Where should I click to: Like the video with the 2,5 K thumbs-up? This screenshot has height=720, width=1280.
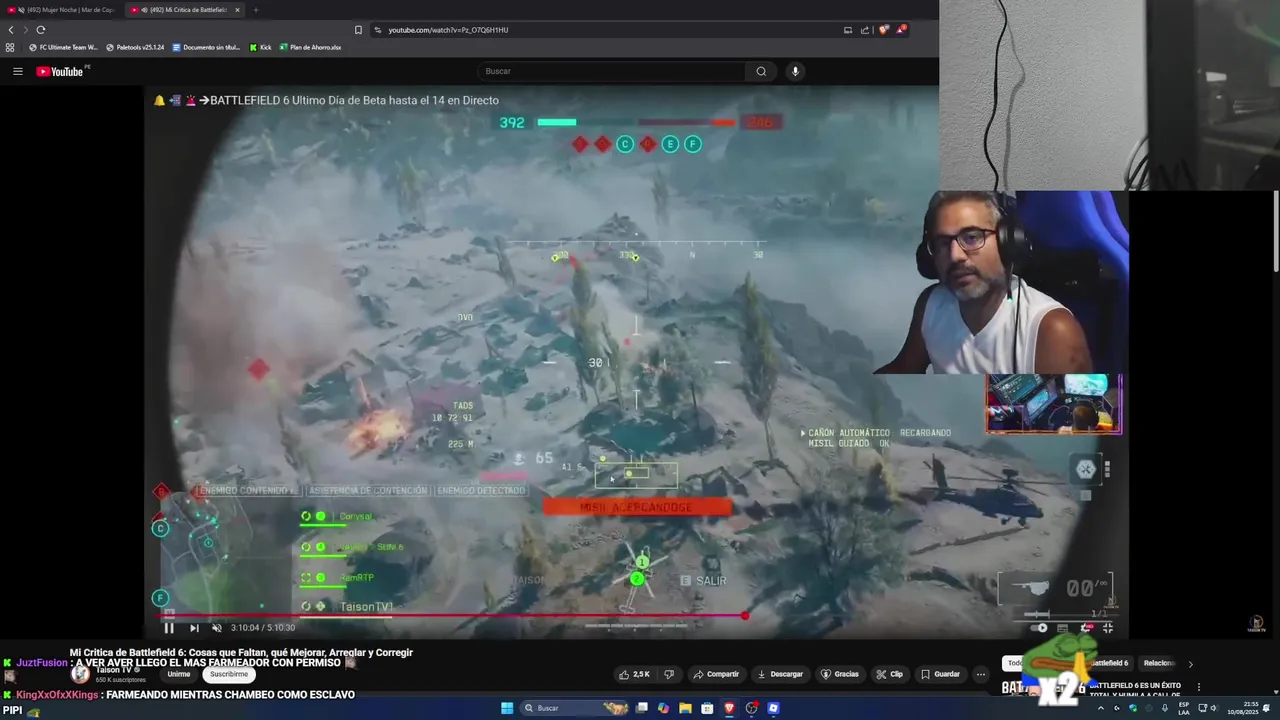pyautogui.click(x=634, y=674)
